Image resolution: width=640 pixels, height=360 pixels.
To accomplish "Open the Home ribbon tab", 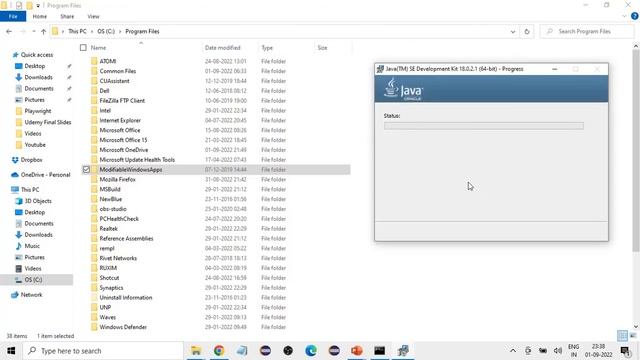I will pos(40,16).
